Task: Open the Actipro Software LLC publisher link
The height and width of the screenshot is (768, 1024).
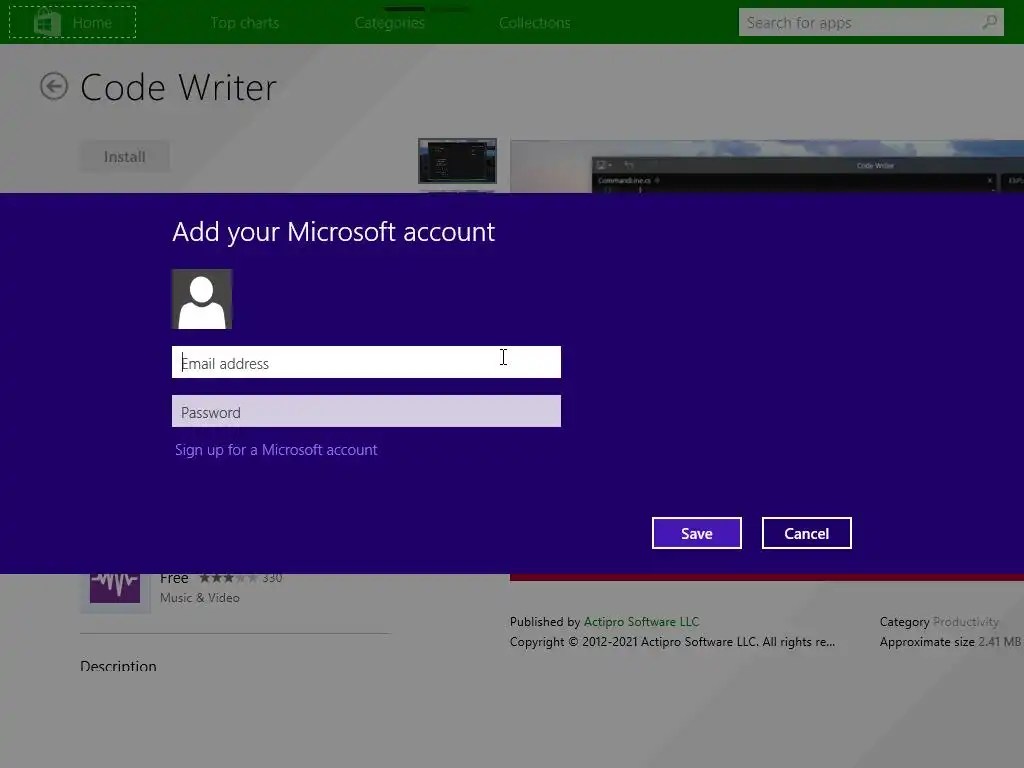Action: 641,622
